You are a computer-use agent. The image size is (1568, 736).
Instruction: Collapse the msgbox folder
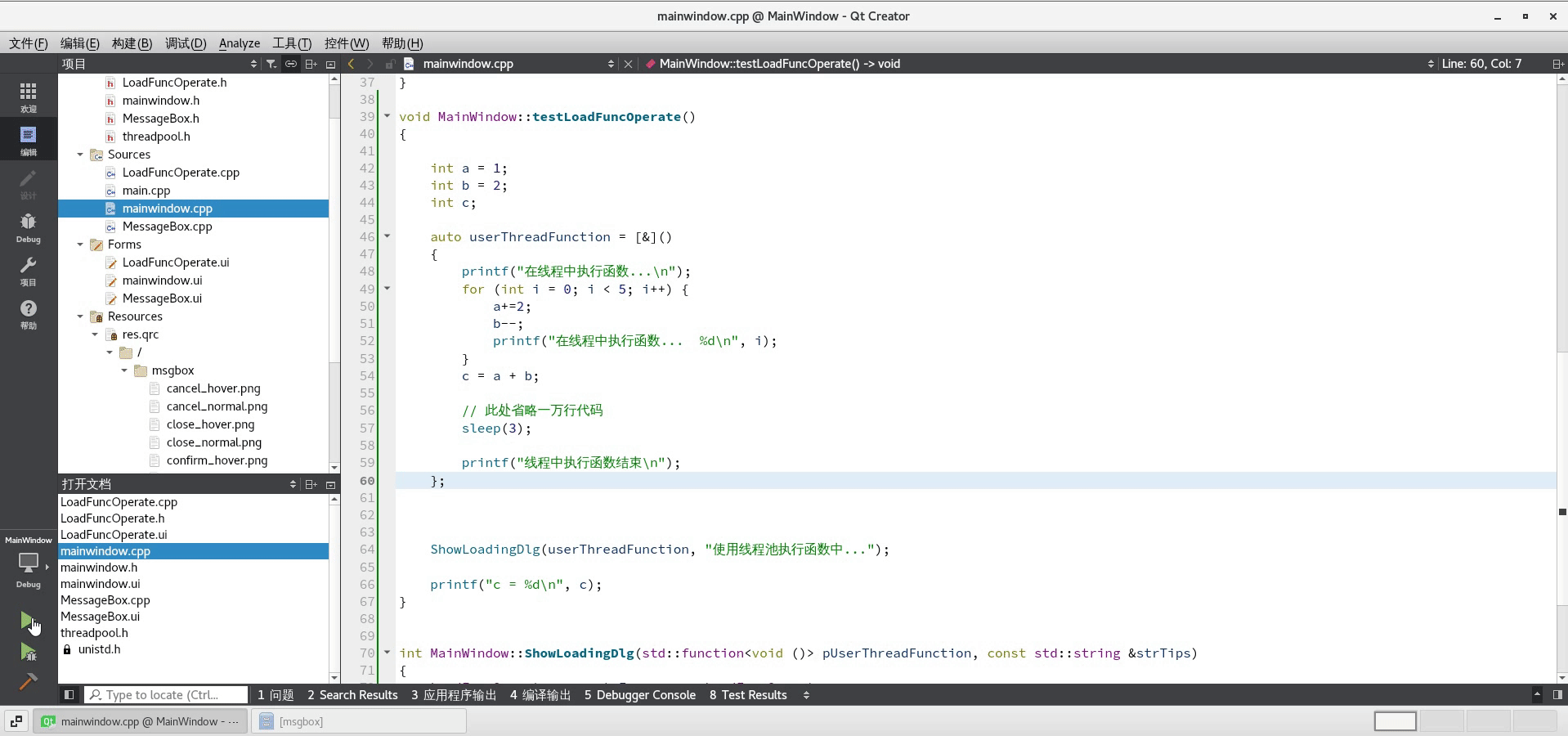click(124, 370)
